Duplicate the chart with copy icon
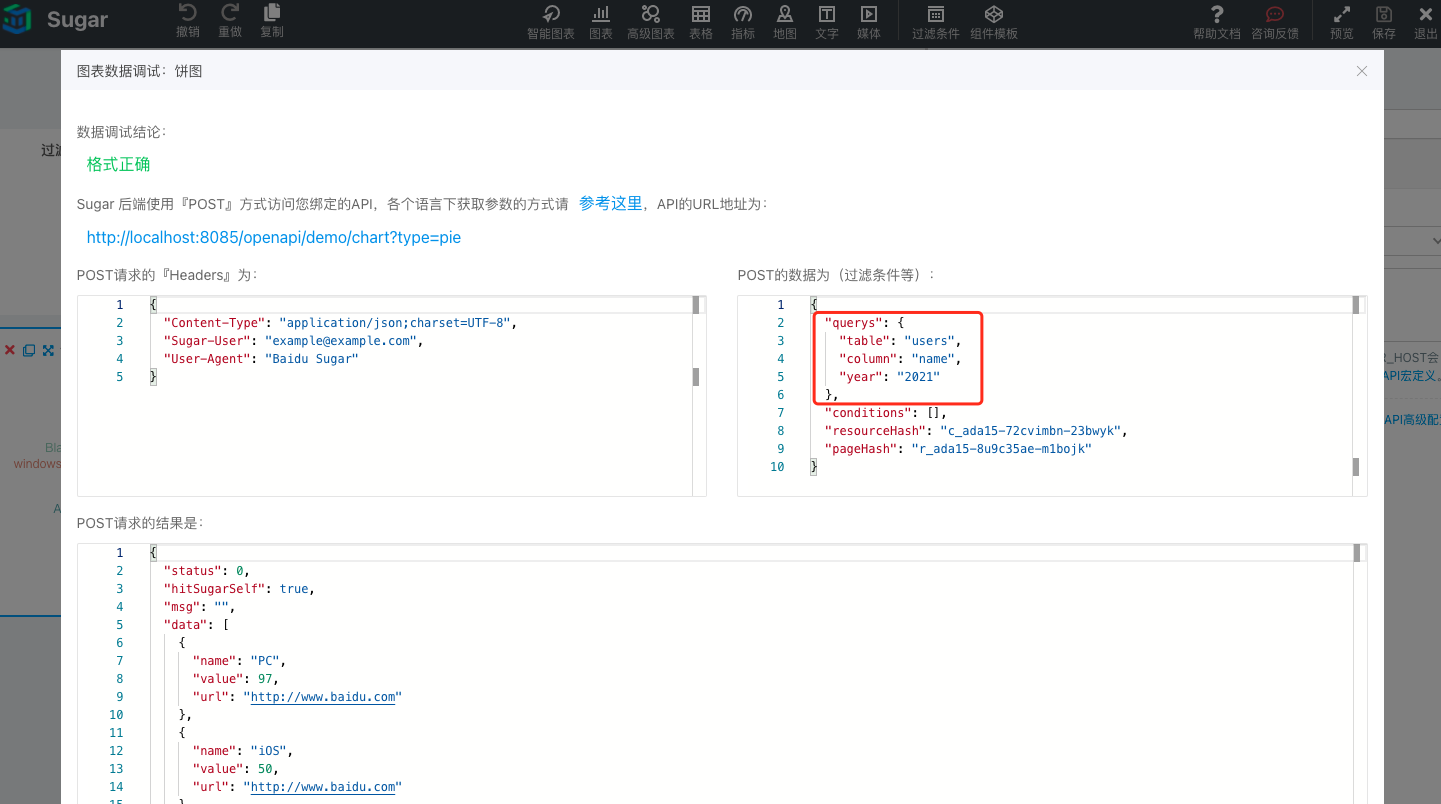 coord(29,350)
